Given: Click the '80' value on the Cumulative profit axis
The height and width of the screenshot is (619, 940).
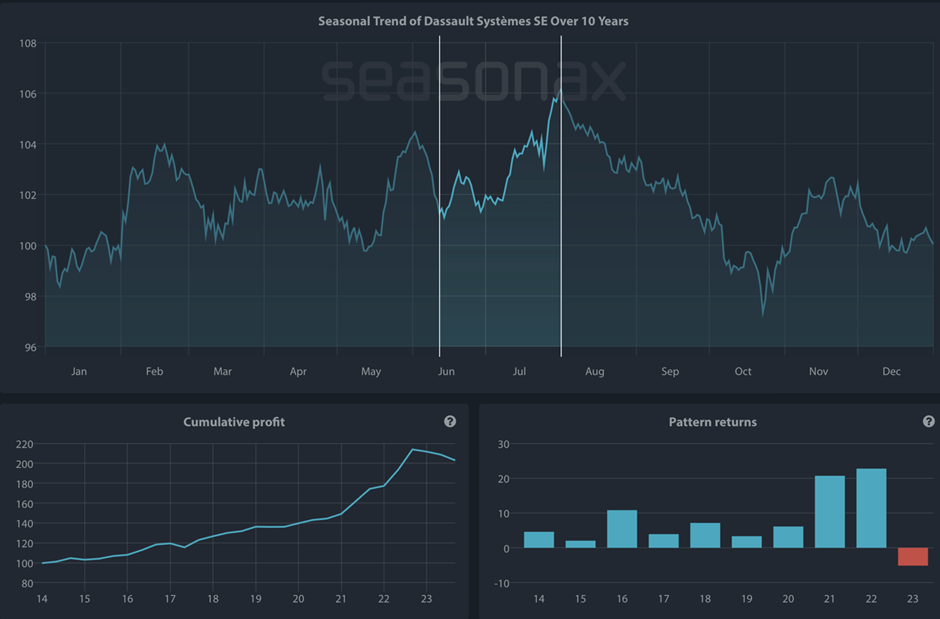Looking at the screenshot, I should click(28, 583).
